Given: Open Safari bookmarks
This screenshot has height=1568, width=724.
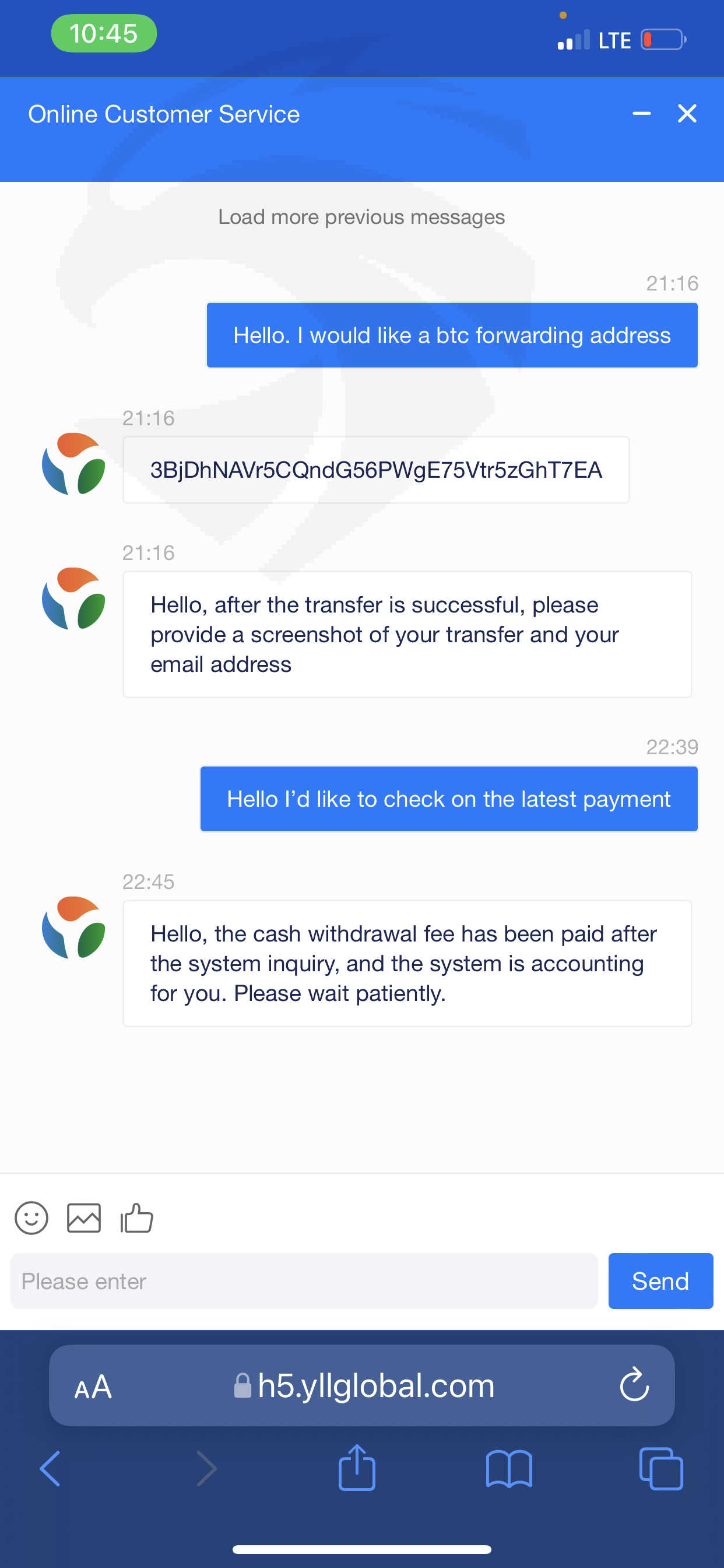Looking at the screenshot, I should click(509, 1469).
